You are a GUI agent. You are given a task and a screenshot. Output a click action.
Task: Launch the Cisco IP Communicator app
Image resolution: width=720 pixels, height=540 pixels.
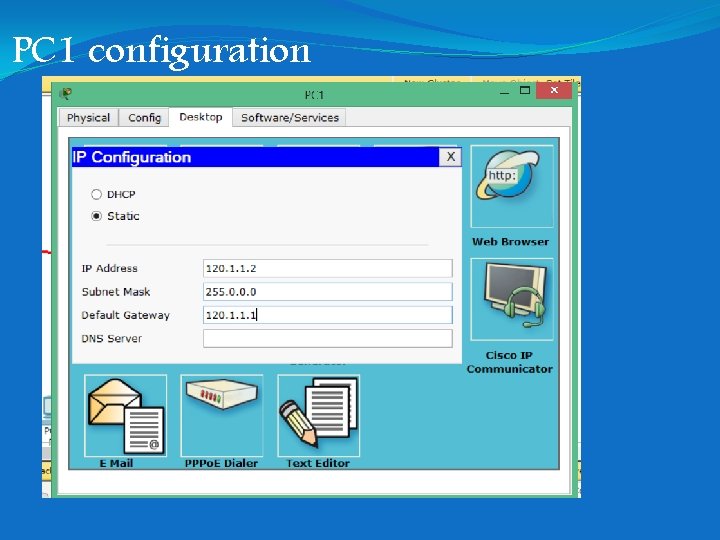(x=512, y=299)
